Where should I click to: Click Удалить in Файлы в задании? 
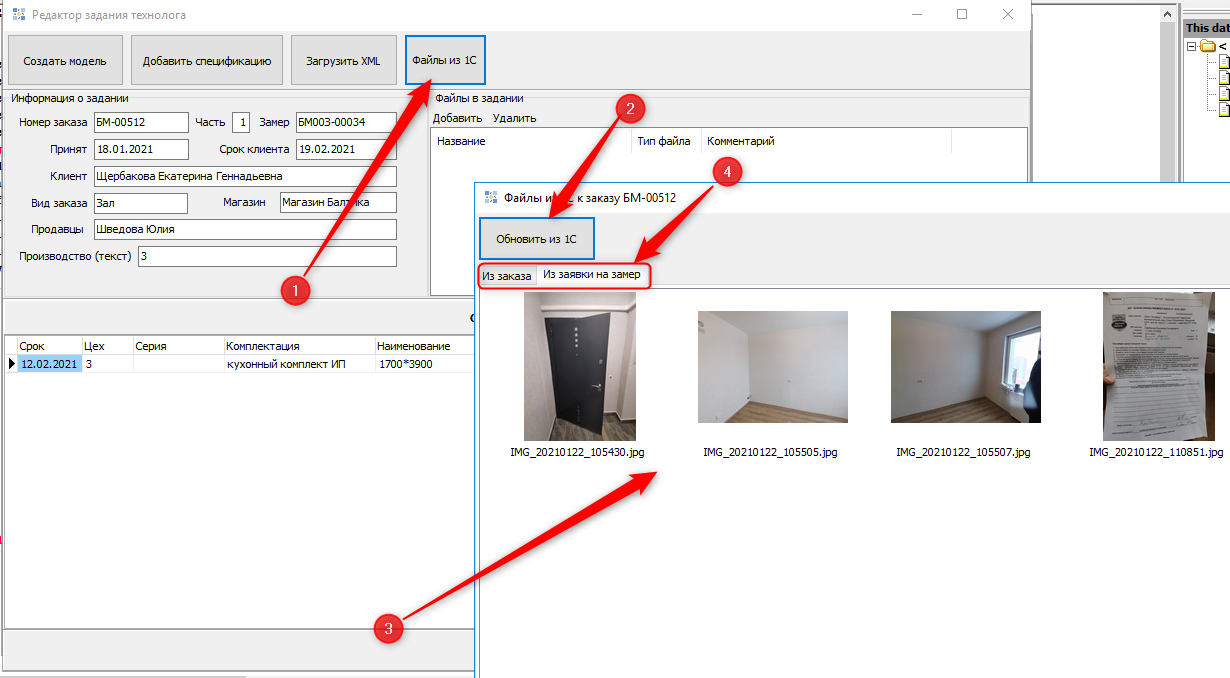pos(514,118)
